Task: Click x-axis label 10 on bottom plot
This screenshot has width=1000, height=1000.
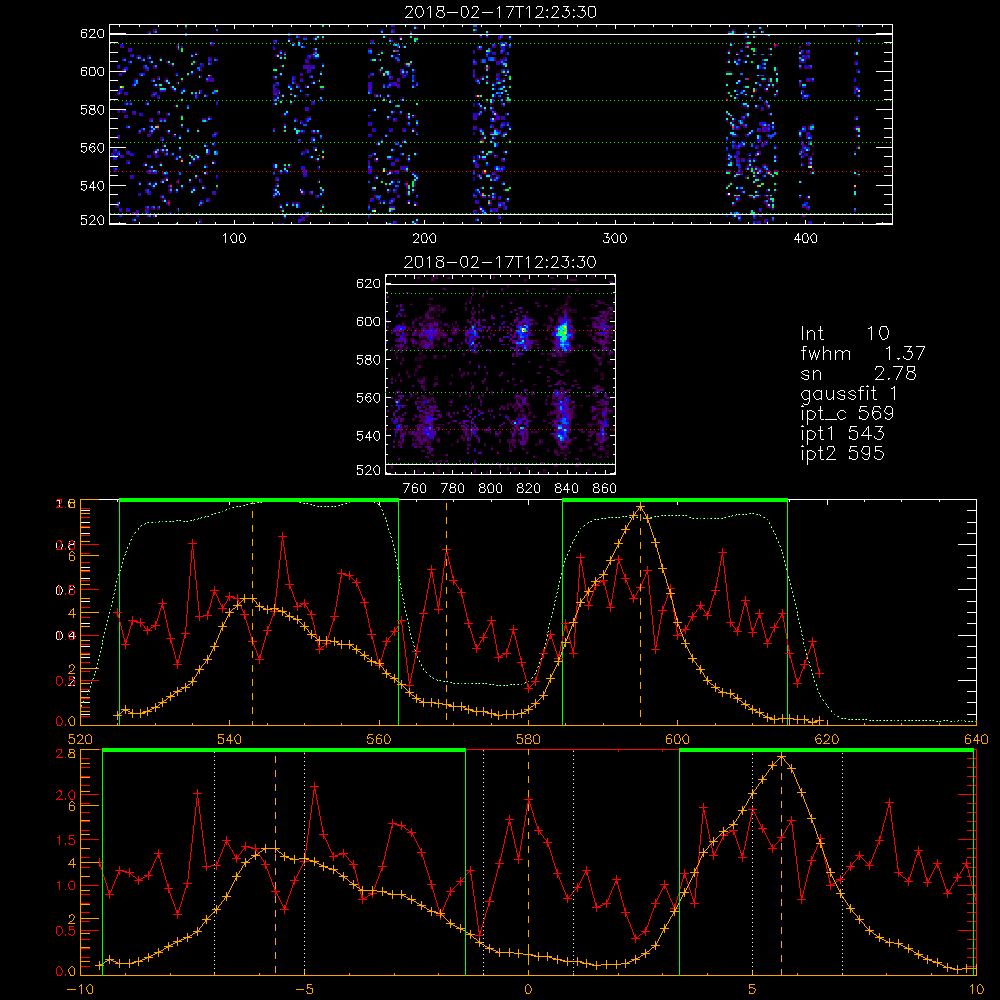Action: [x=976, y=990]
